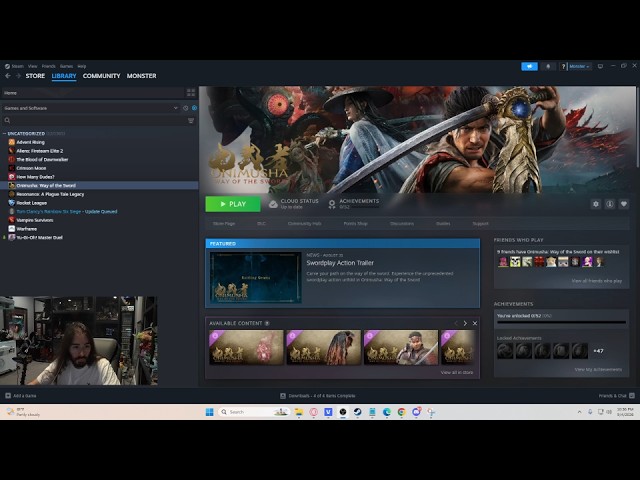
Task: Click the green PLAY button
Action: (x=233, y=204)
